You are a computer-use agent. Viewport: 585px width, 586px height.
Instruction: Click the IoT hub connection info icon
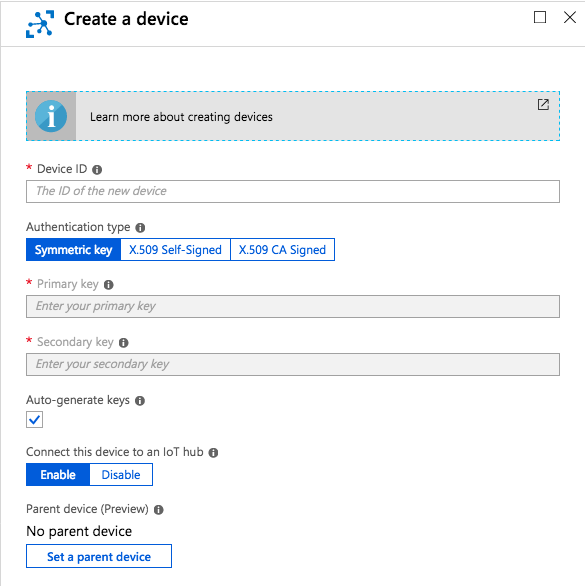(213, 453)
